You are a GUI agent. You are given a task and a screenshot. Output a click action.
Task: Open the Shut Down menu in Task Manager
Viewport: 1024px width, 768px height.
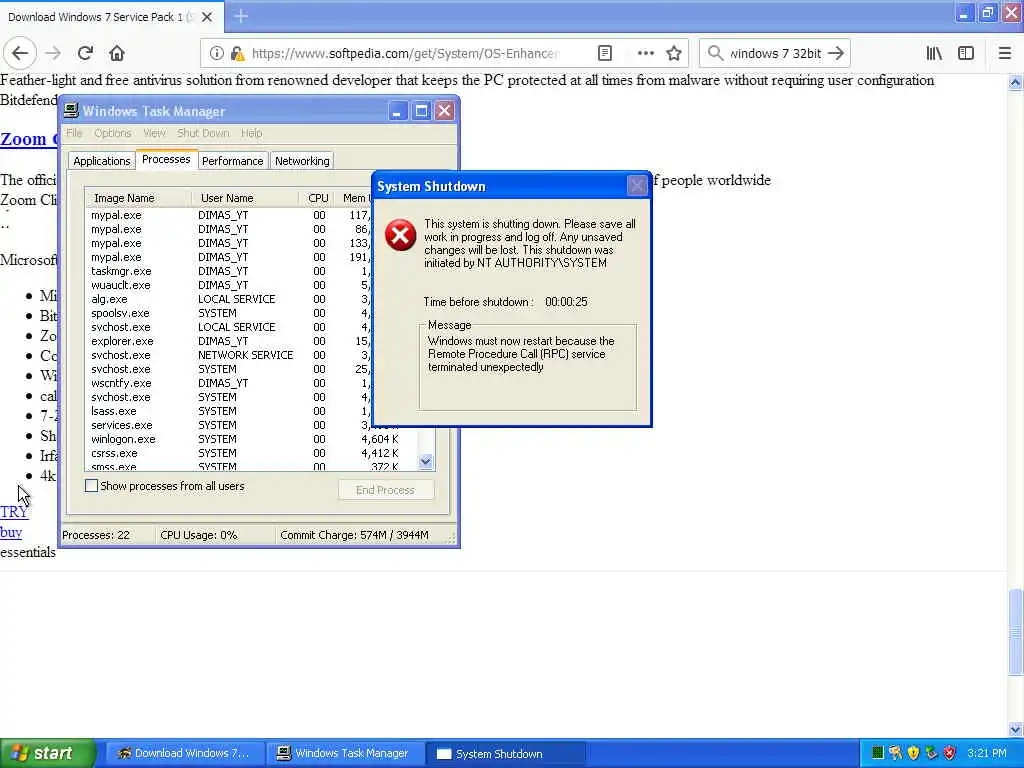coord(203,133)
